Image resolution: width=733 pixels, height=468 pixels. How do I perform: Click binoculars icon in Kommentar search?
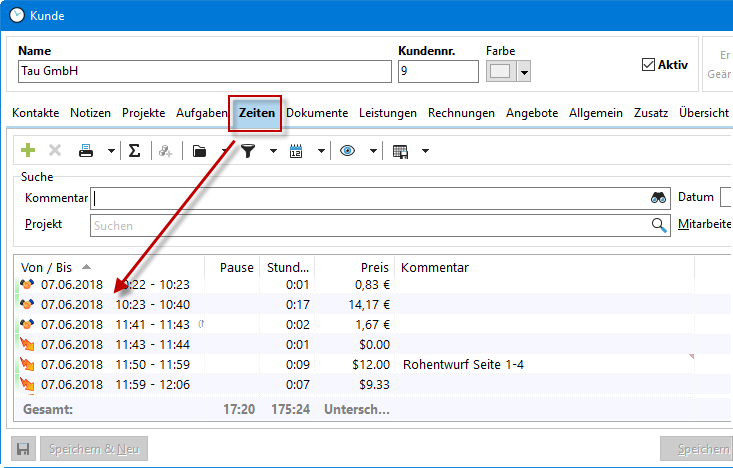tap(658, 198)
